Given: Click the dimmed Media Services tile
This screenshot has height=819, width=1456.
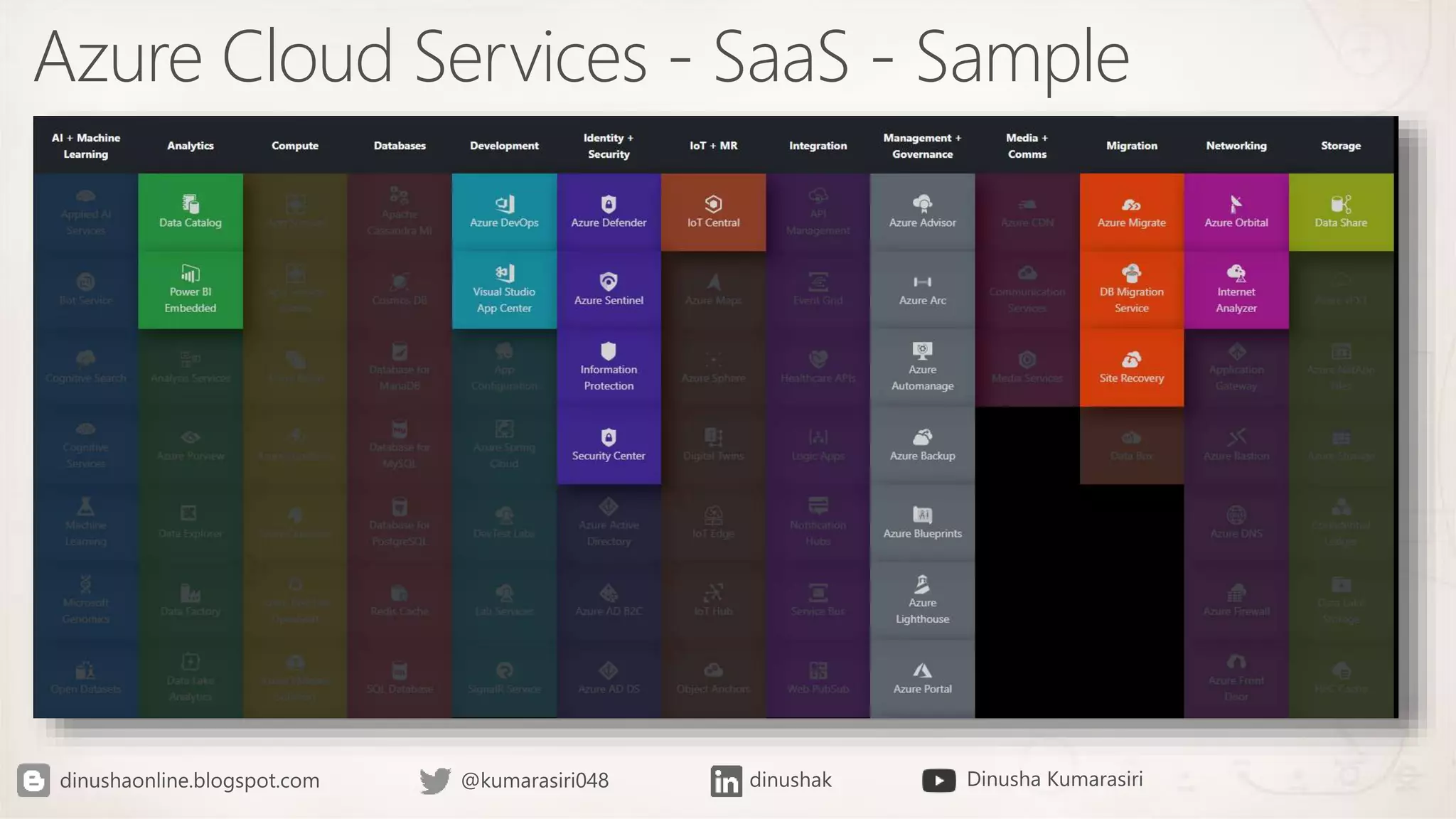Looking at the screenshot, I should pos(1027,368).
